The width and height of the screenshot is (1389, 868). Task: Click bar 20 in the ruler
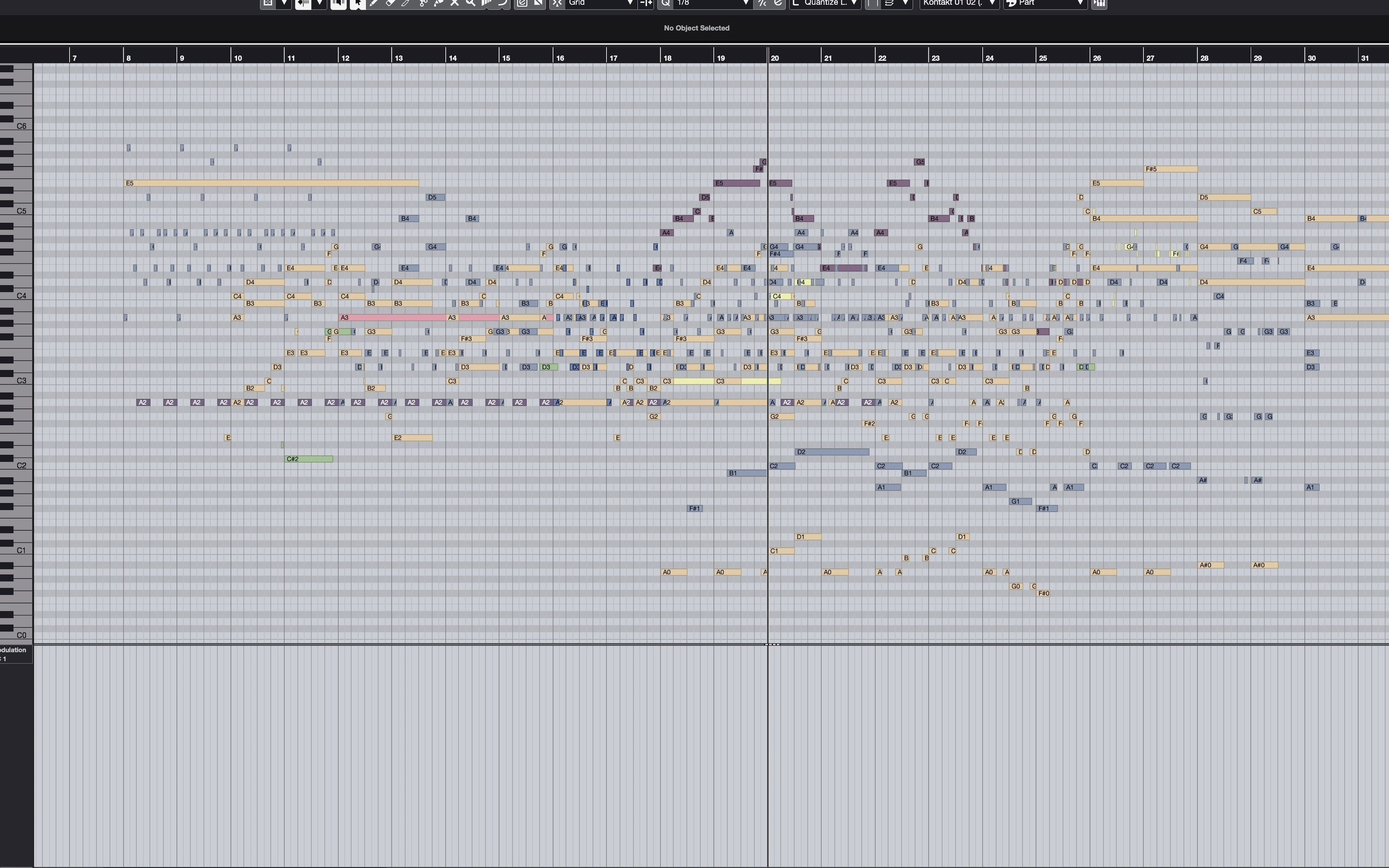[775, 58]
